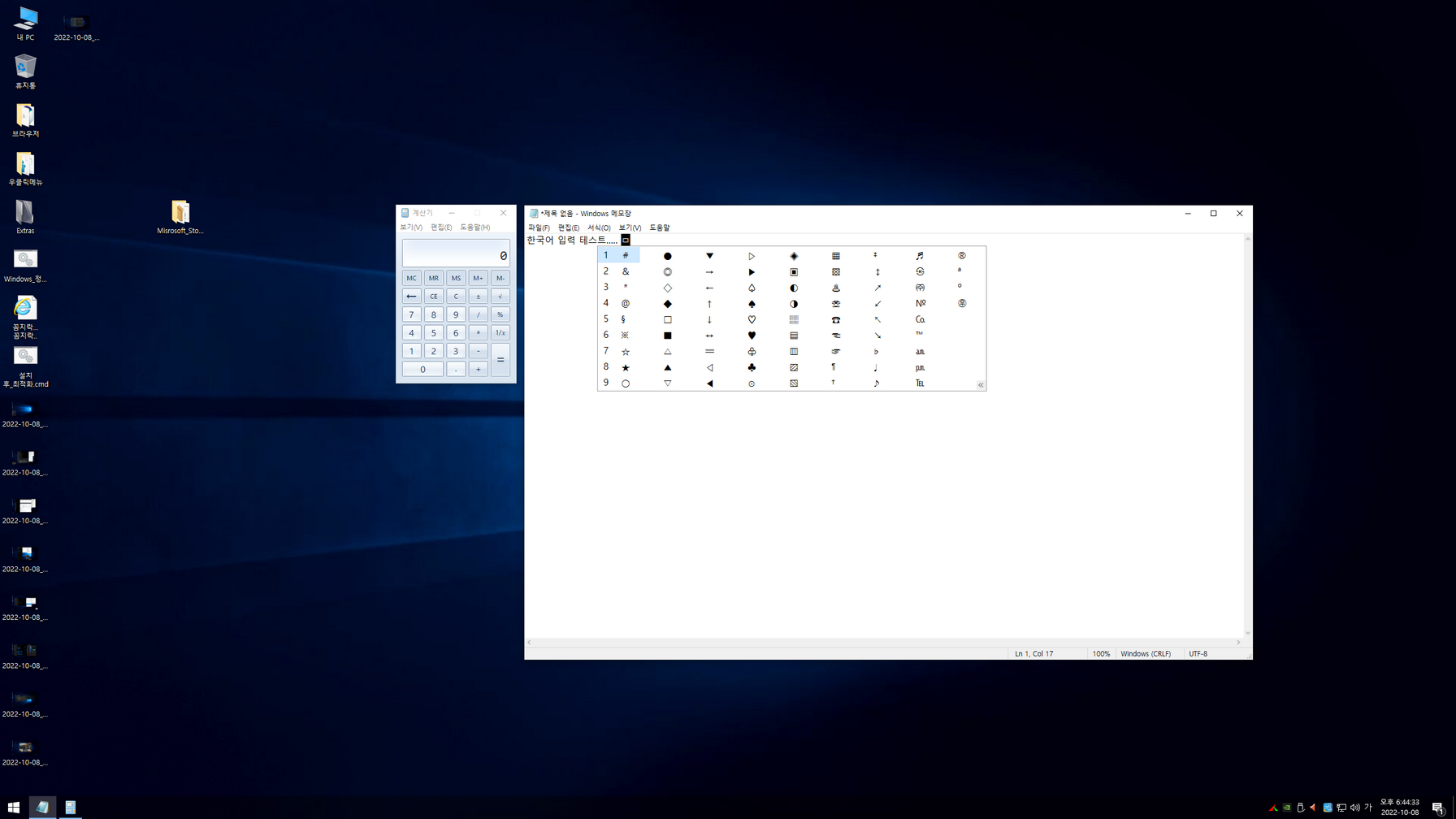
Task: Click the M+ button in Calculator
Action: point(478,278)
